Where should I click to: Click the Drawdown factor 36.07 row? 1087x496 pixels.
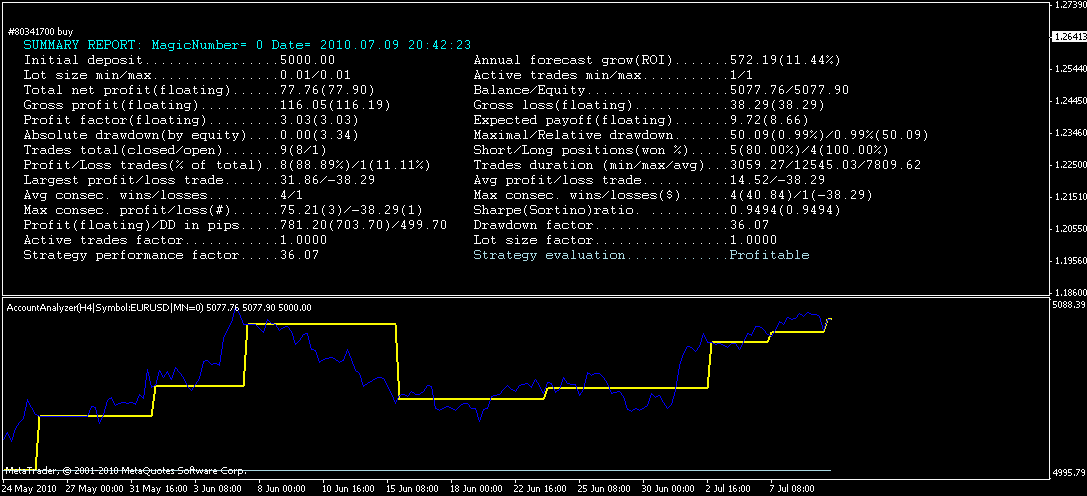tap(620, 225)
